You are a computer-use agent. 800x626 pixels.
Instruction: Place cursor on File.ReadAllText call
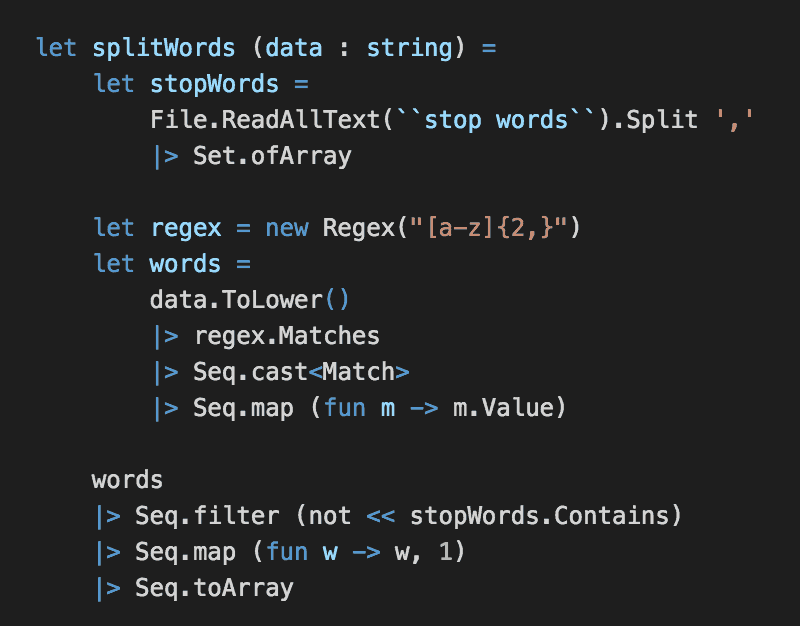pos(250,120)
